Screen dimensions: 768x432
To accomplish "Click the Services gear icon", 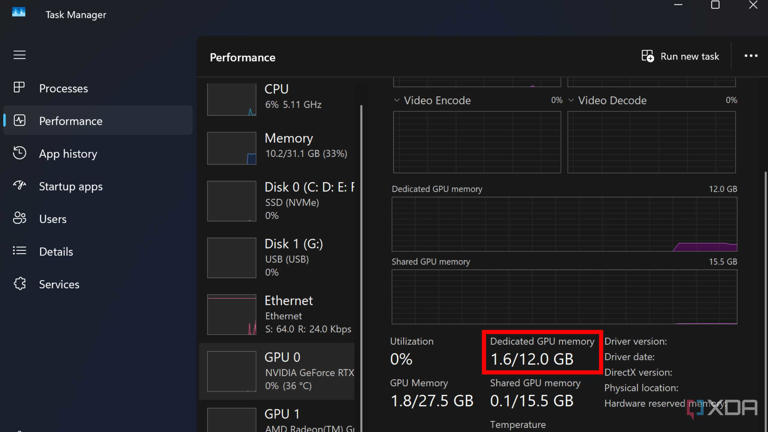I will point(19,284).
